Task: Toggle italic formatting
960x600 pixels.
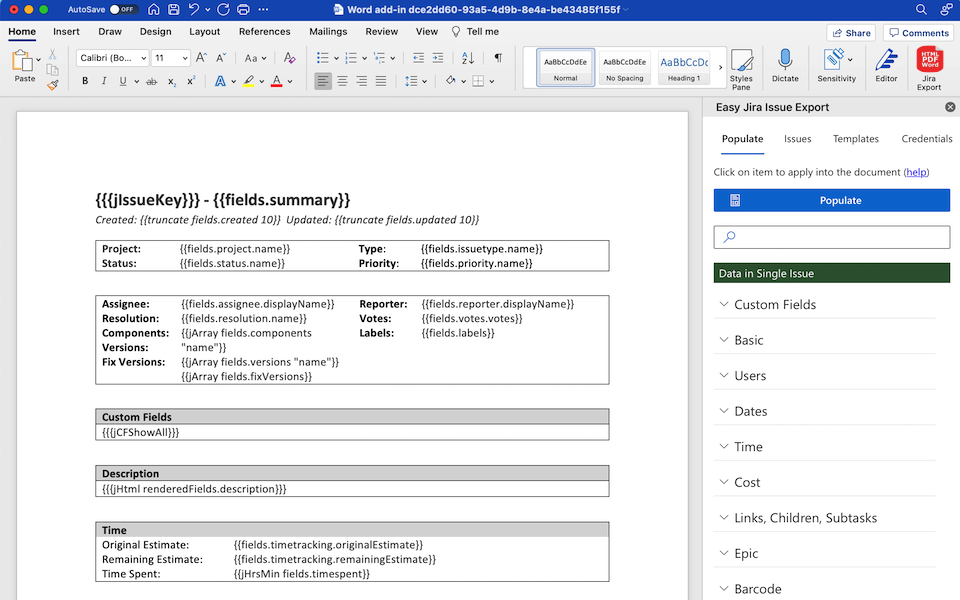Action: (104, 81)
